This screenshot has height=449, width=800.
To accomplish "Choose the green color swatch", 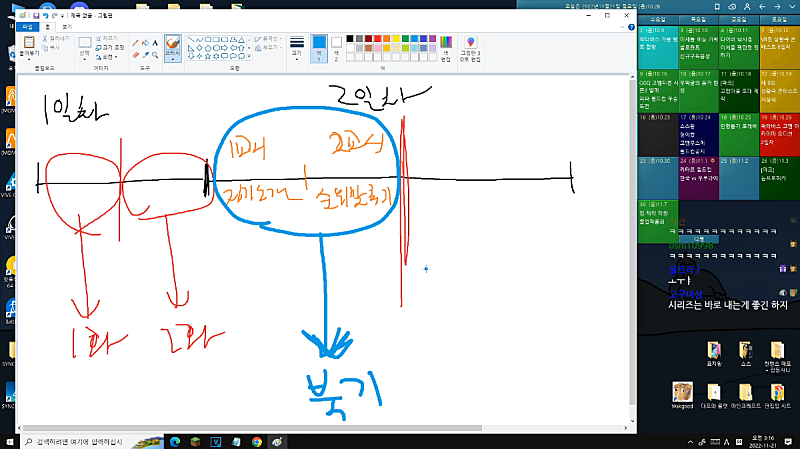I will click(x=405, y=39).
